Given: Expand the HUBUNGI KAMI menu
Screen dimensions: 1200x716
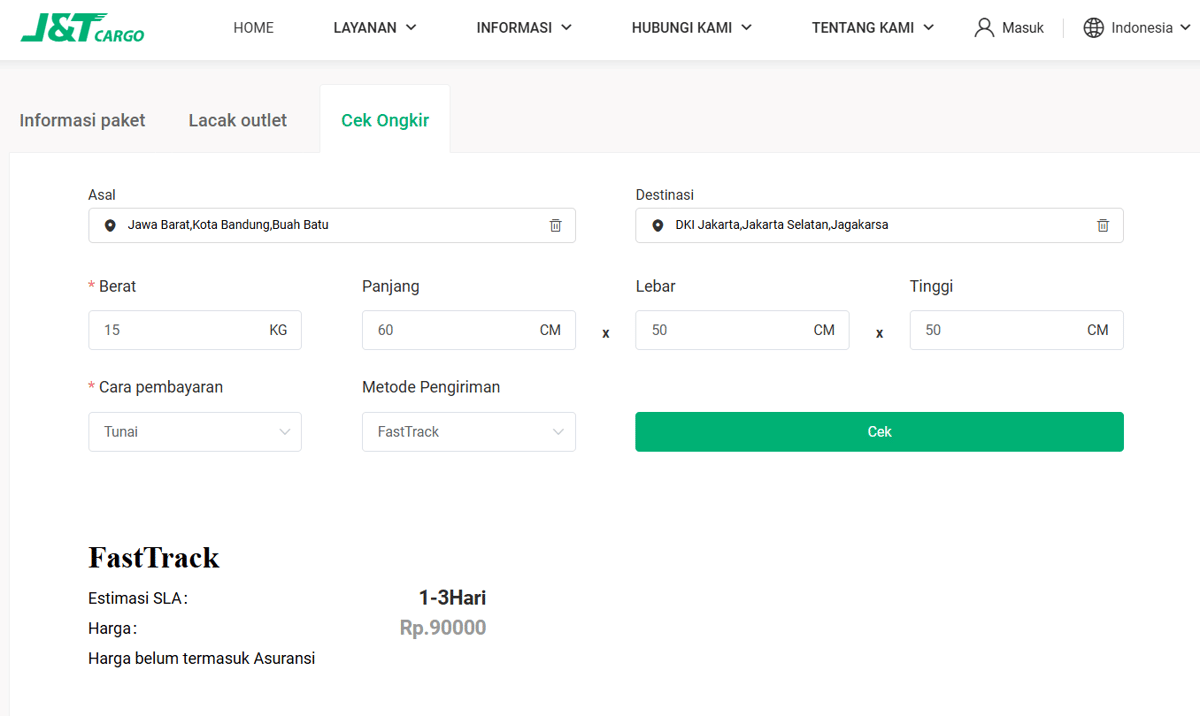Looking at the screenshot, I should pos(691,28).
